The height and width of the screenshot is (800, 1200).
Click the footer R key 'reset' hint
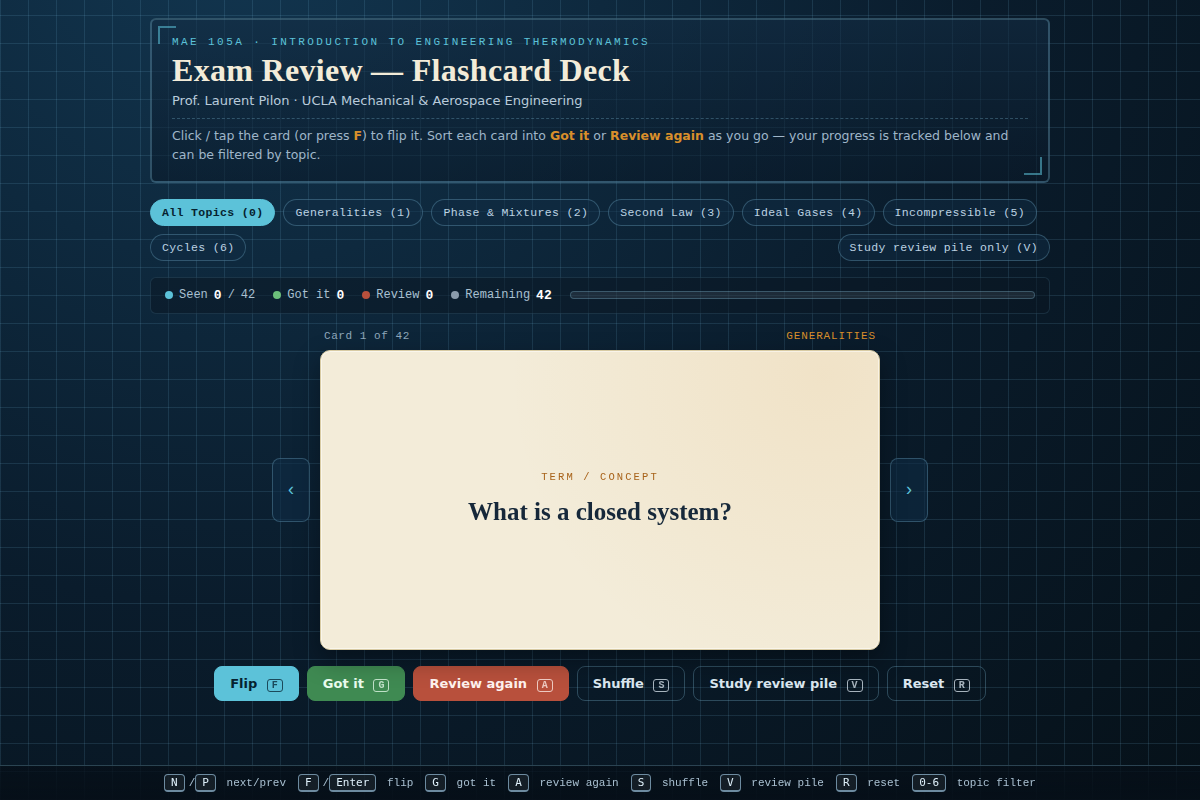tap(846, 783)
